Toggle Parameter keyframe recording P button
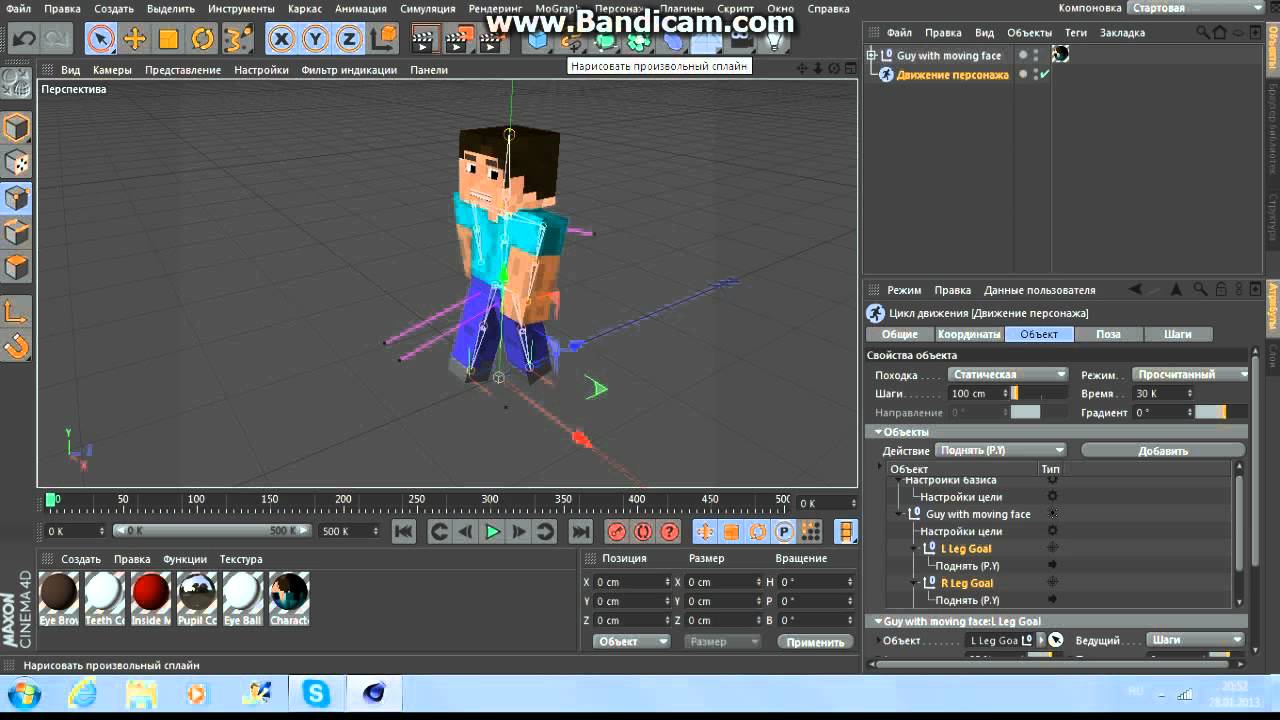Viewport: 1280px width, 720px height. coord(785,532)
